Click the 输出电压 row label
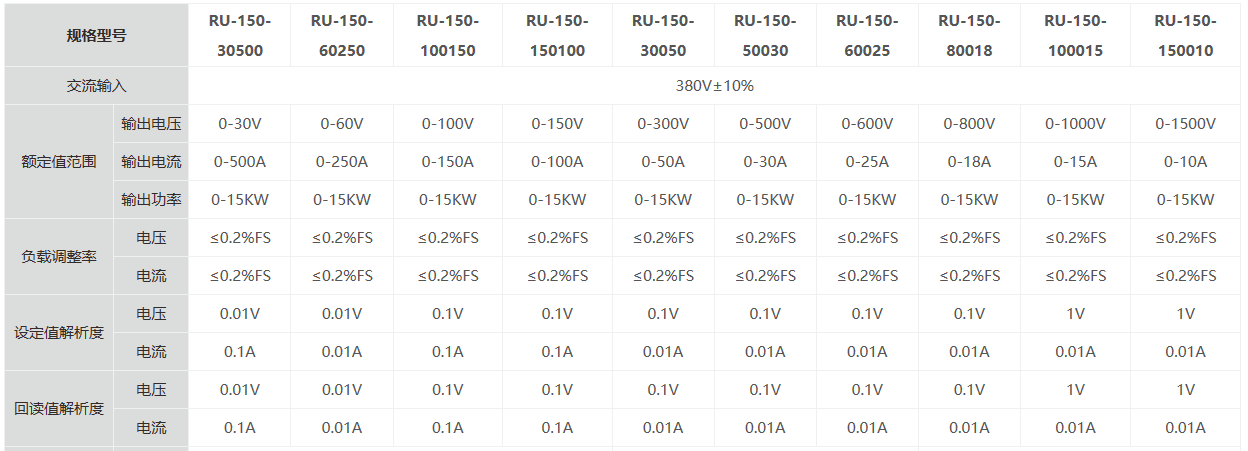The image size is (1248, 451). click(x=151, y=124)
